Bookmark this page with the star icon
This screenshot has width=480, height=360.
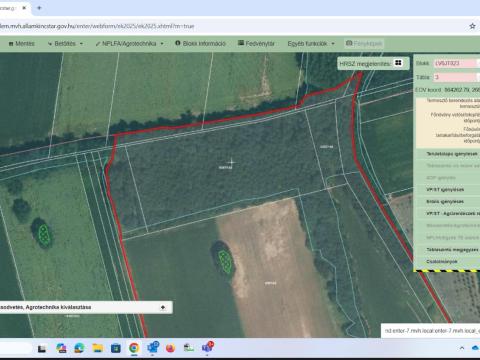coord(472,26)
